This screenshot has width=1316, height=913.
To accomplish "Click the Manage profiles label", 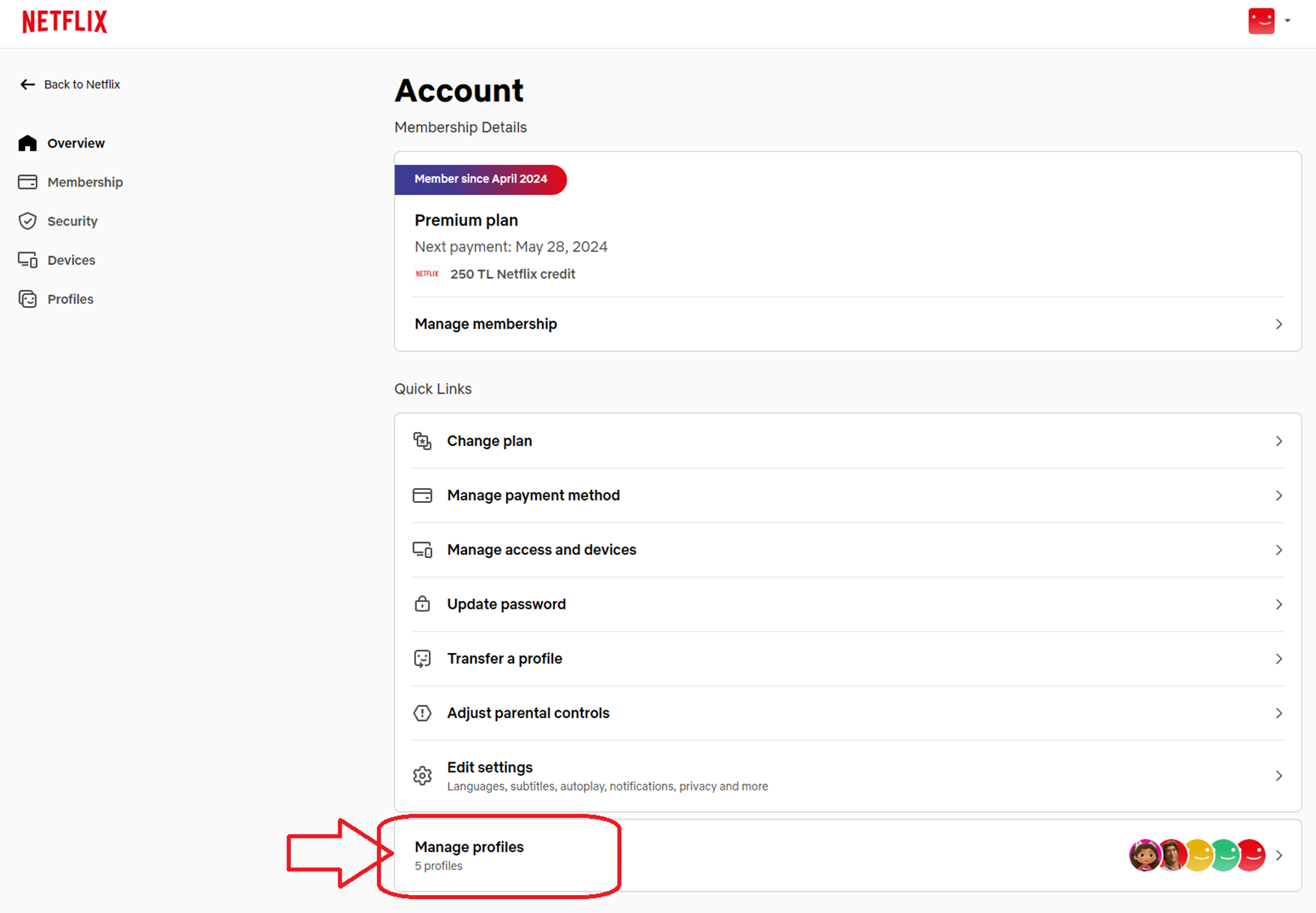I will tap(469, 847).
